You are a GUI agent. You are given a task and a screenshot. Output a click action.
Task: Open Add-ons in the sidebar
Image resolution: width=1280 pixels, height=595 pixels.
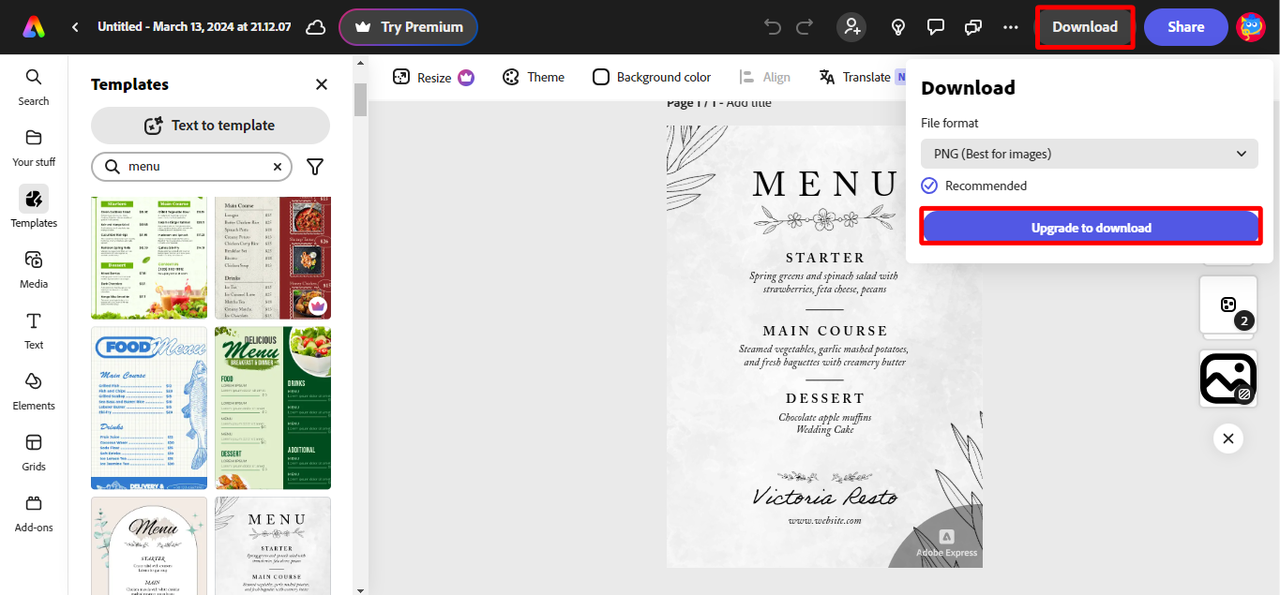(x=33, y=514)
